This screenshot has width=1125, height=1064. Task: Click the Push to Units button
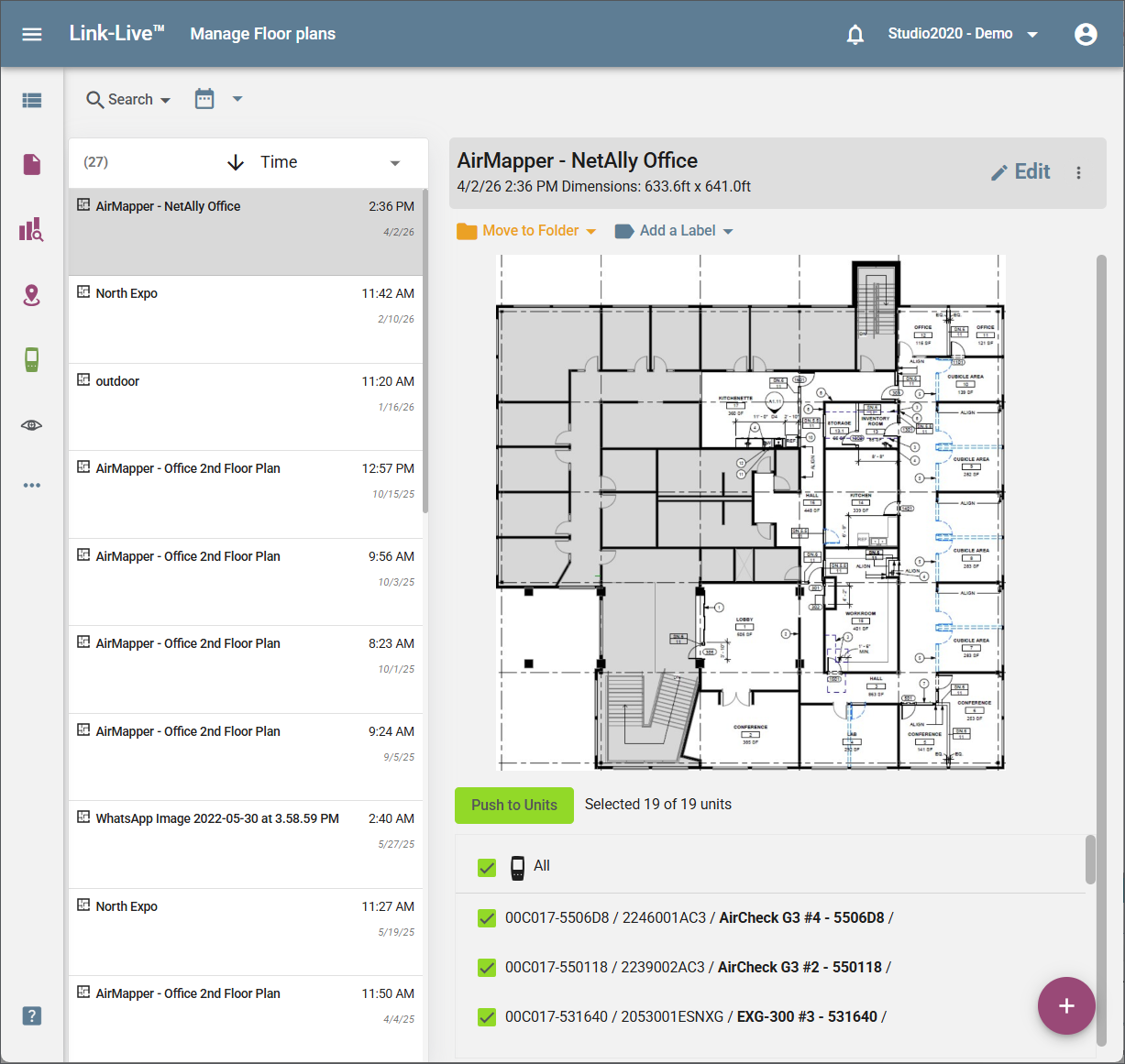tap(514, 805)
